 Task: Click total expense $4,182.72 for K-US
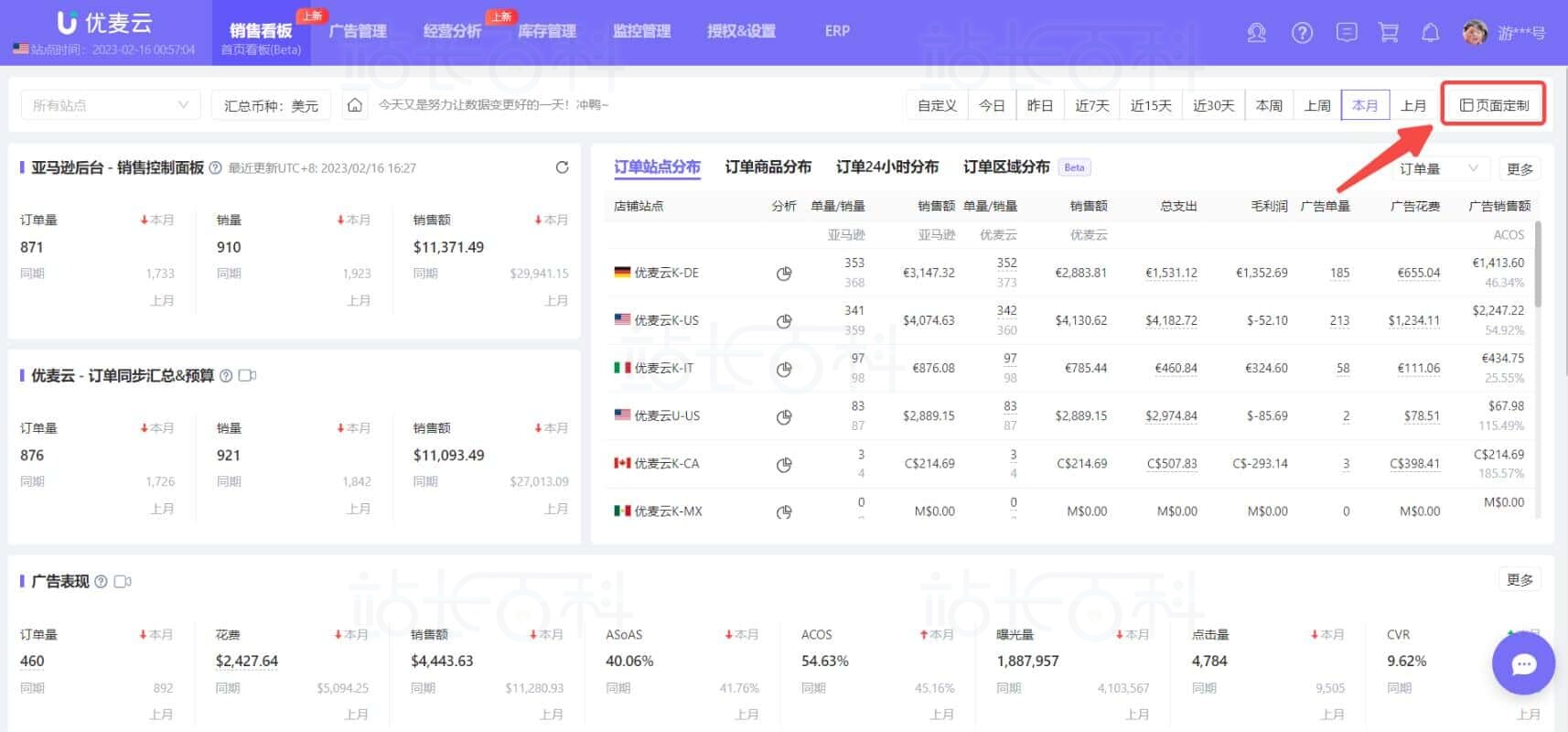[x=1171, y=320]
